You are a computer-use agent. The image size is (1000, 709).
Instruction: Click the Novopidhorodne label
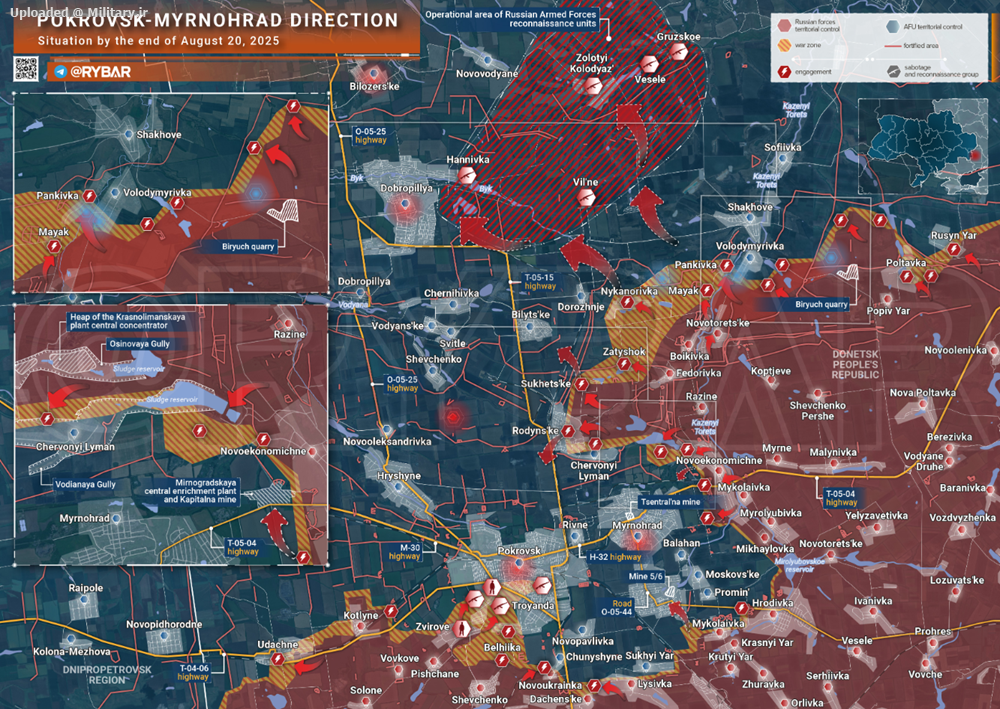tap(164, 625)
